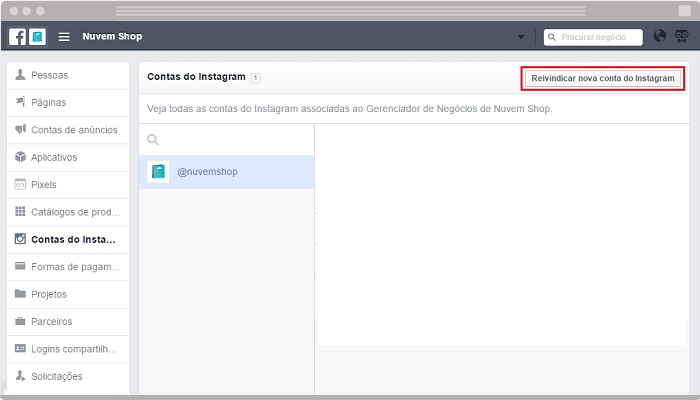Click the Projetos folder icon
Viewport: 700px width, 400px height.
pos(20,293)
